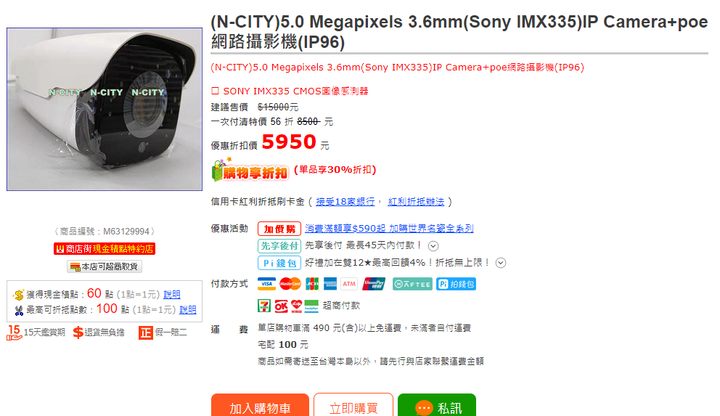Click the OK mart store icon

tap(281, 305)
